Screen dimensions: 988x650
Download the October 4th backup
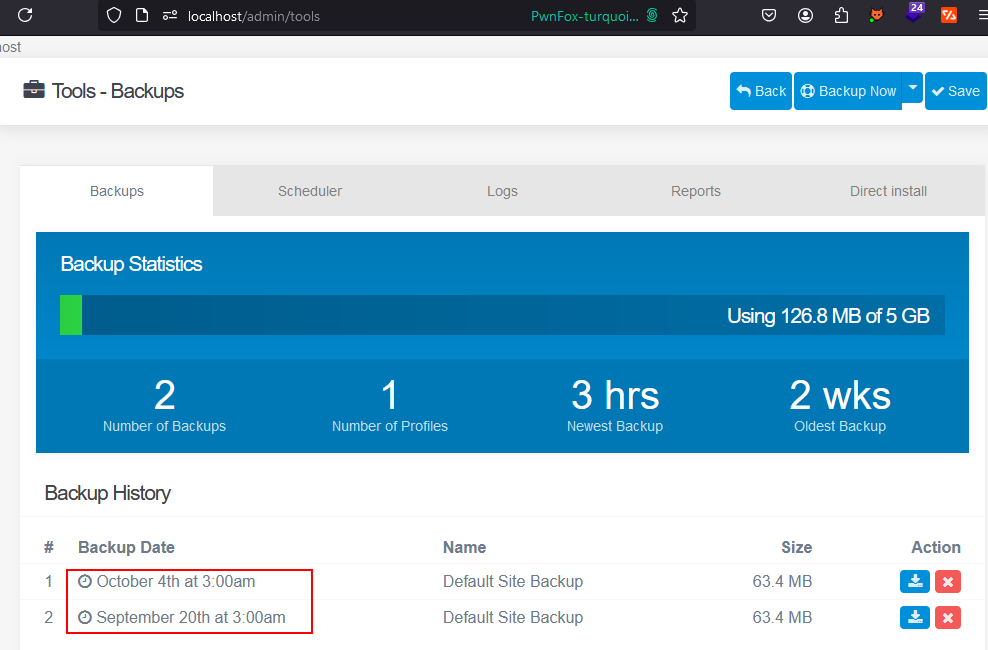(x=915, y=581)
